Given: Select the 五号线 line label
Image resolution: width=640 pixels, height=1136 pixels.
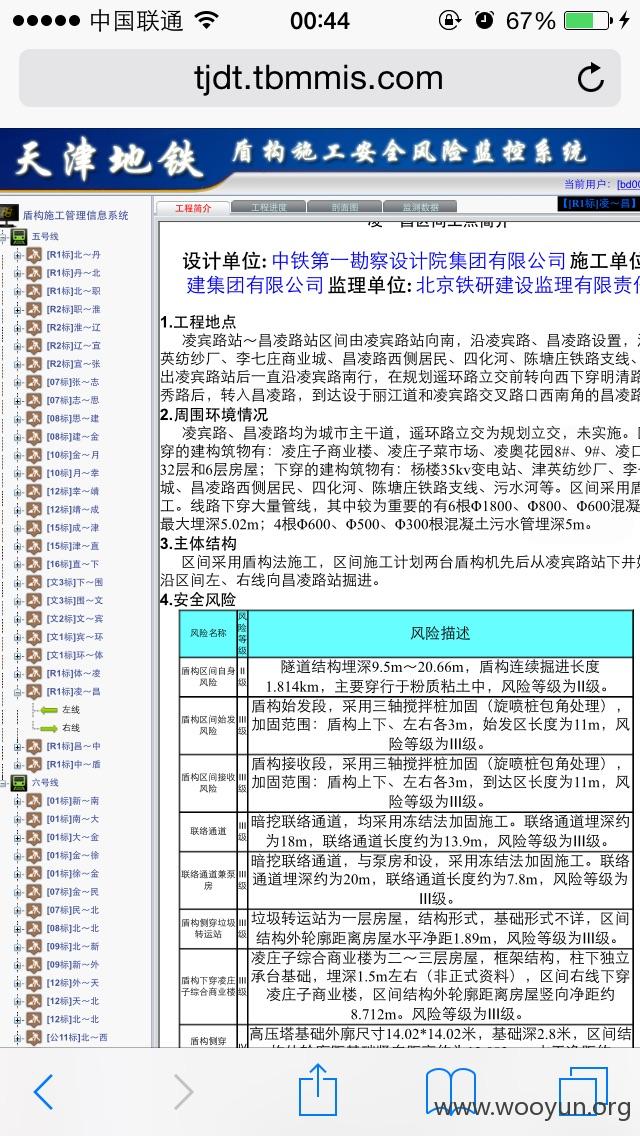Looking at the screenshot, I should [x=45, y=236].
